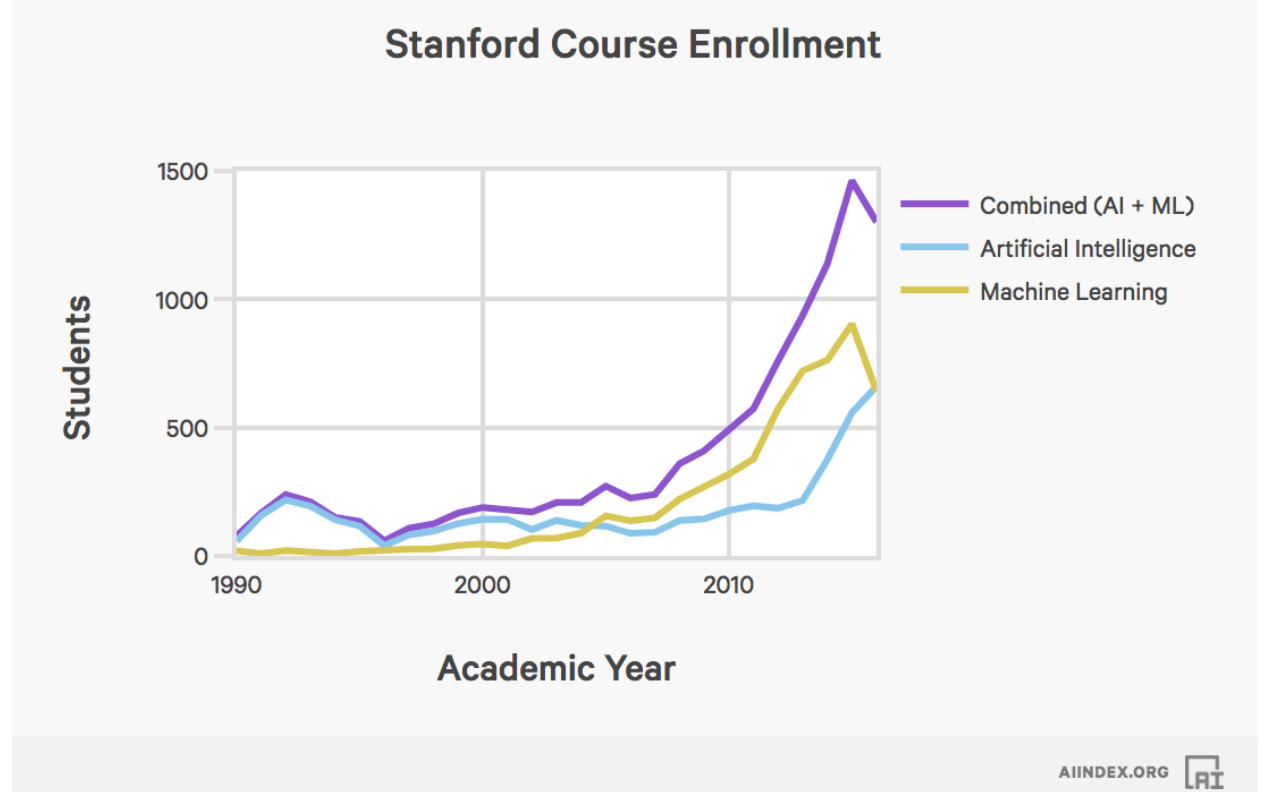Click the 1500 y-axis tick label
Viewport: 1272px width, 792px height.
(181, 172)
